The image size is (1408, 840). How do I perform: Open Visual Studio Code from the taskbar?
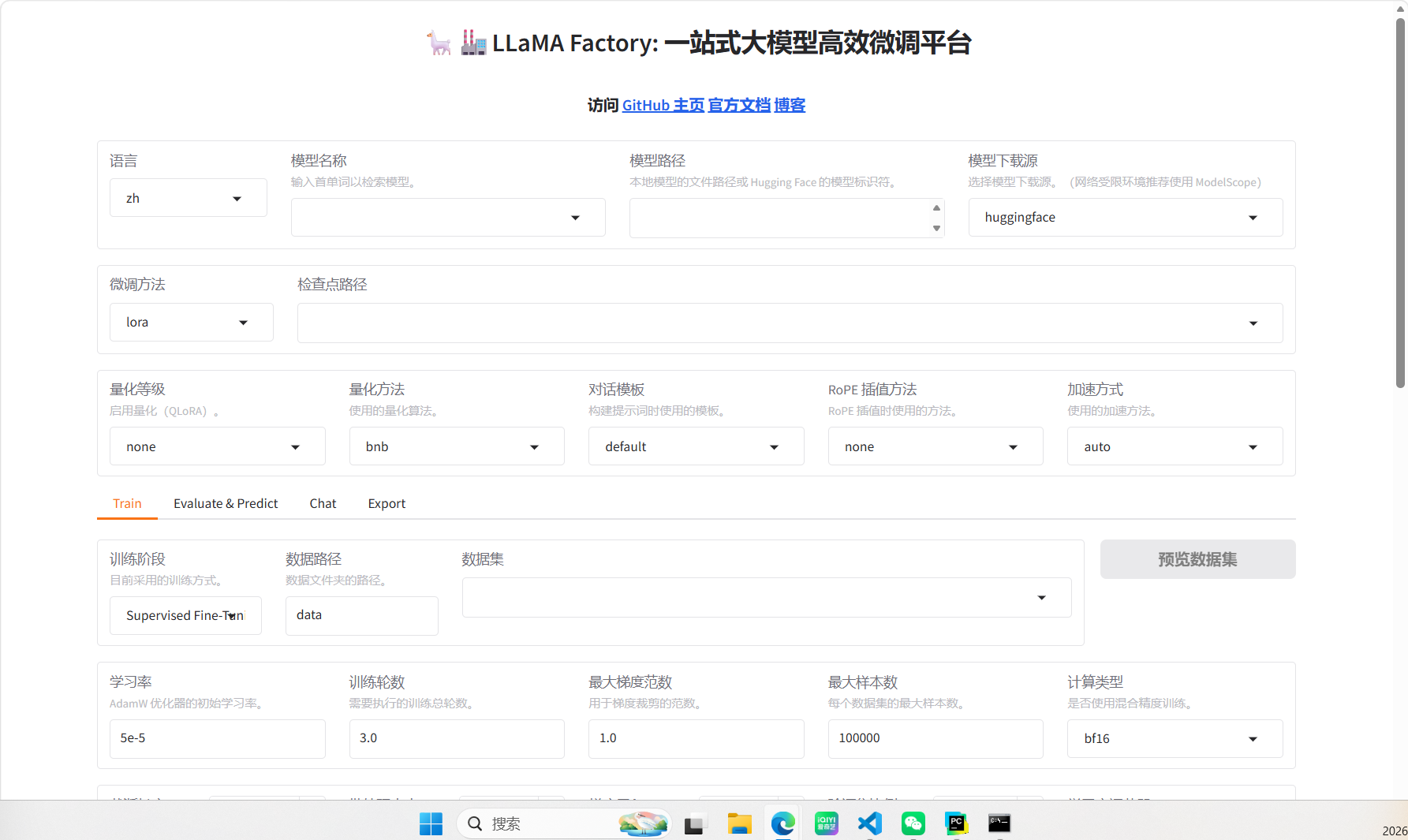[869, 823]
